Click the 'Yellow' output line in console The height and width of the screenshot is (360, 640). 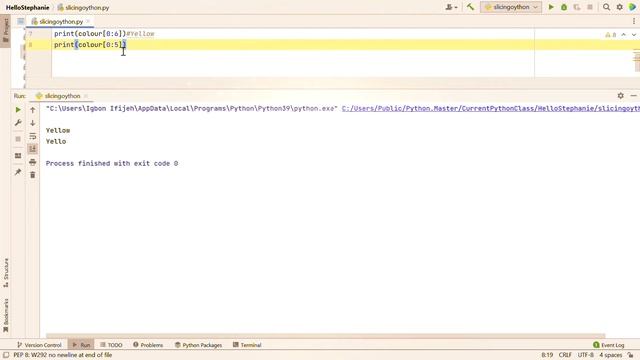[58, 130]
